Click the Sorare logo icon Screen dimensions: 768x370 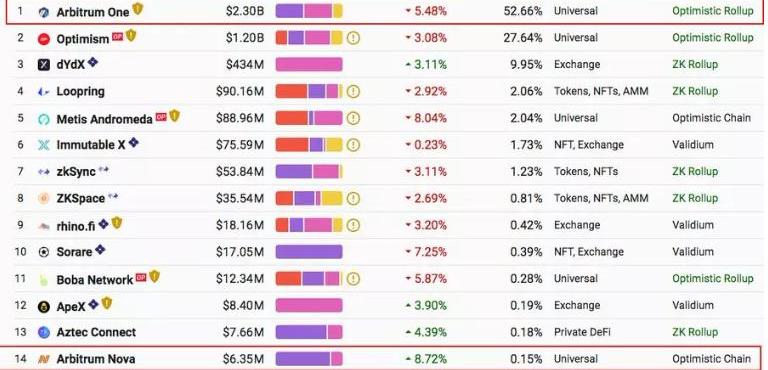tap(44, 252)
